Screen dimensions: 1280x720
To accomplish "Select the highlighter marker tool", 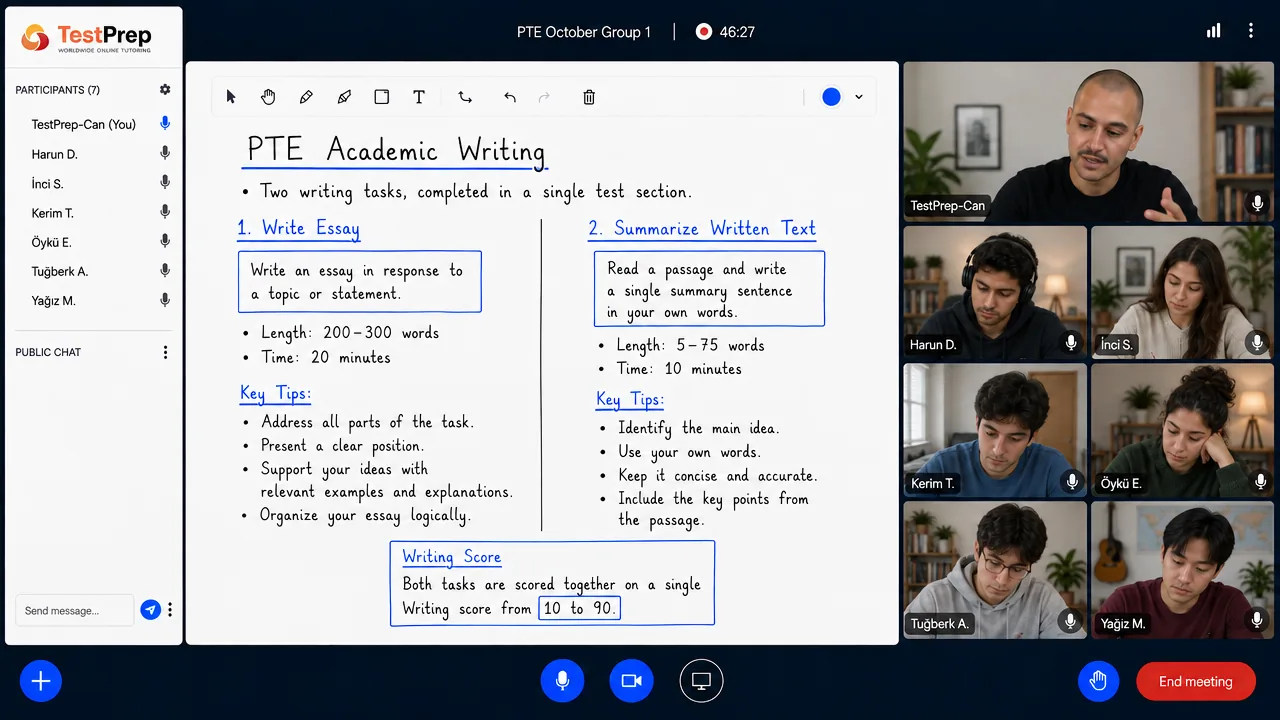I will [x=344, y=97].
